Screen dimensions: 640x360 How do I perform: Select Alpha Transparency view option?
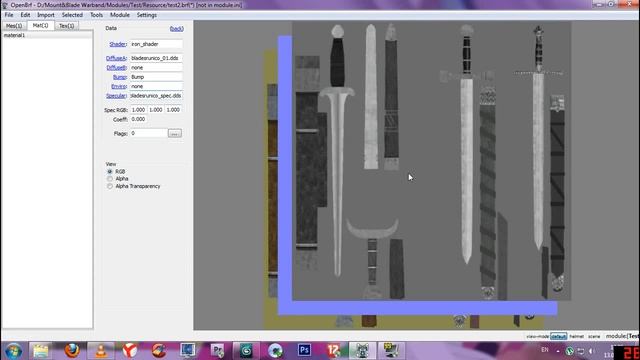[x=110, y=186]
